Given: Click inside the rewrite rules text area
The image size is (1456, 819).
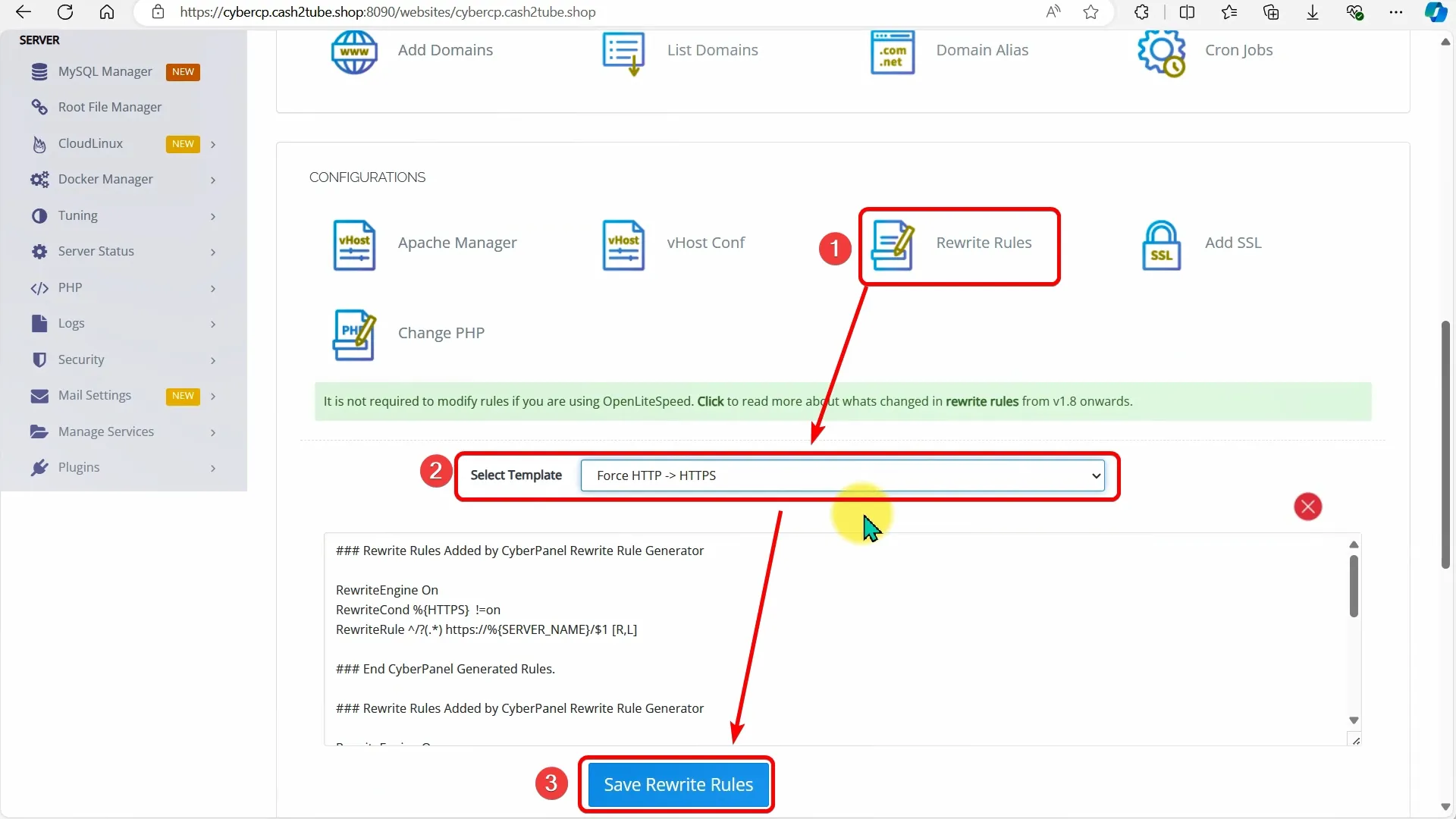Looking at the screenshot, I should tap(834, 645).
